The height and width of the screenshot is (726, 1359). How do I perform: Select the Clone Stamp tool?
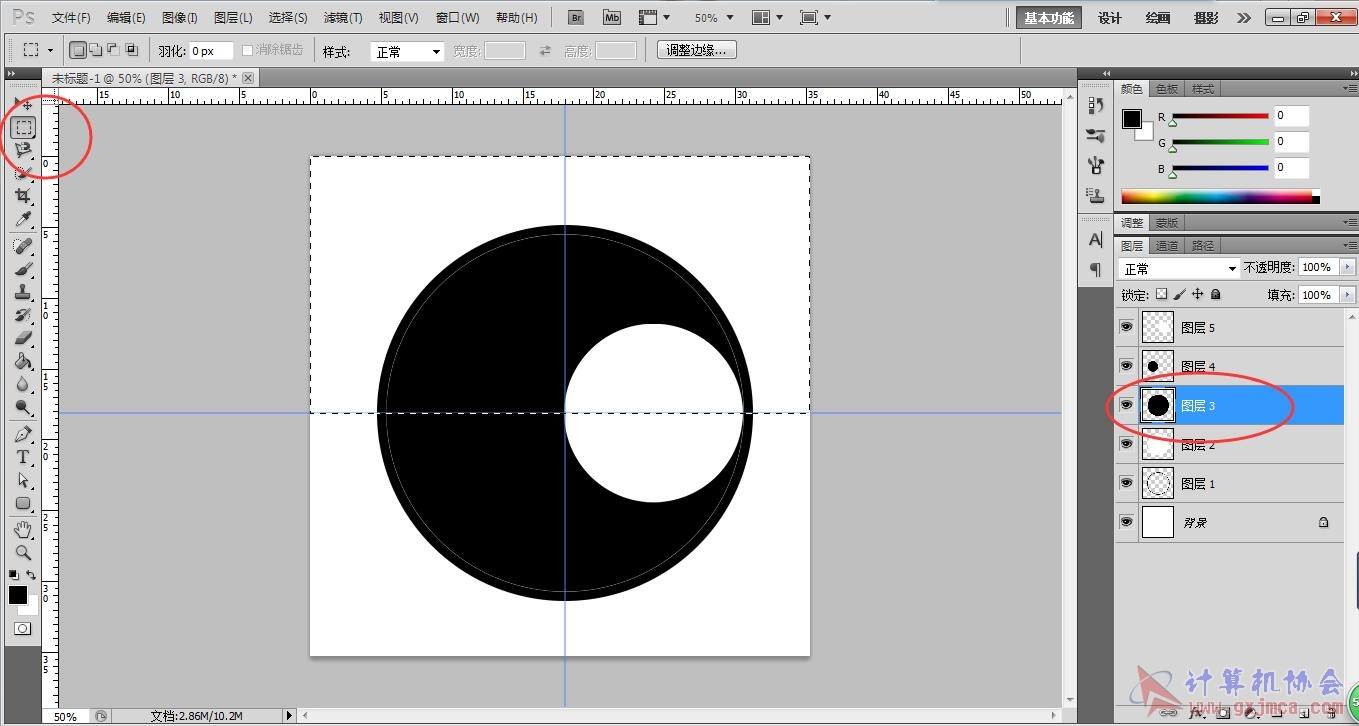(x=23, y=292)
